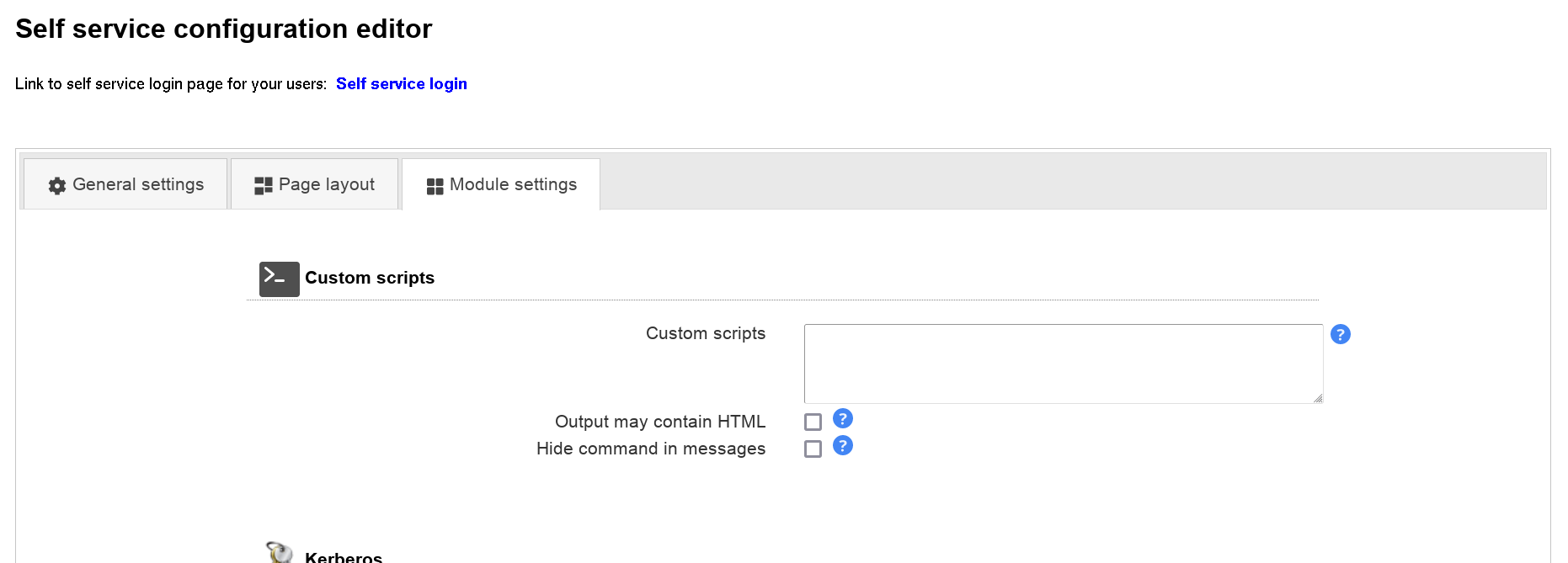Open help for the Custom scripts text area
The width and height of the screenshot is (1568, 563).
click(x=1340, y=334)
